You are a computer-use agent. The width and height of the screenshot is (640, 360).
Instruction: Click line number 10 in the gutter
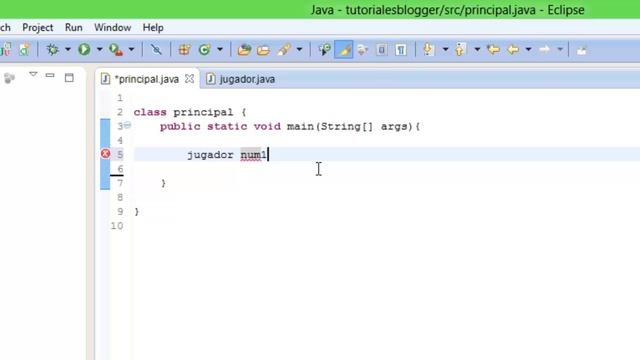click(x=117, y=226)
